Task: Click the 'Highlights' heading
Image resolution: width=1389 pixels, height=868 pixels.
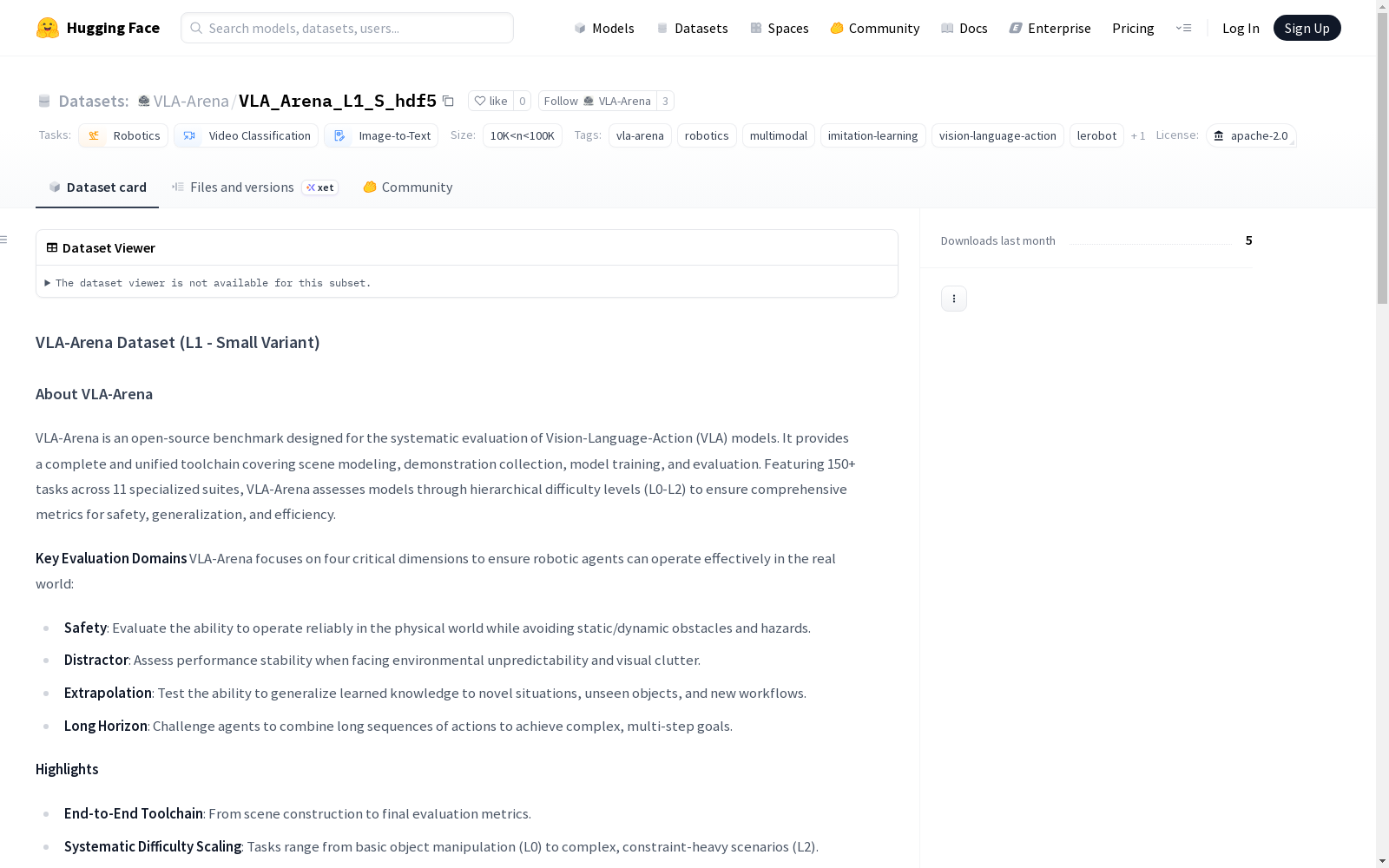Action: pyautogui.click(x=67, y=769)
